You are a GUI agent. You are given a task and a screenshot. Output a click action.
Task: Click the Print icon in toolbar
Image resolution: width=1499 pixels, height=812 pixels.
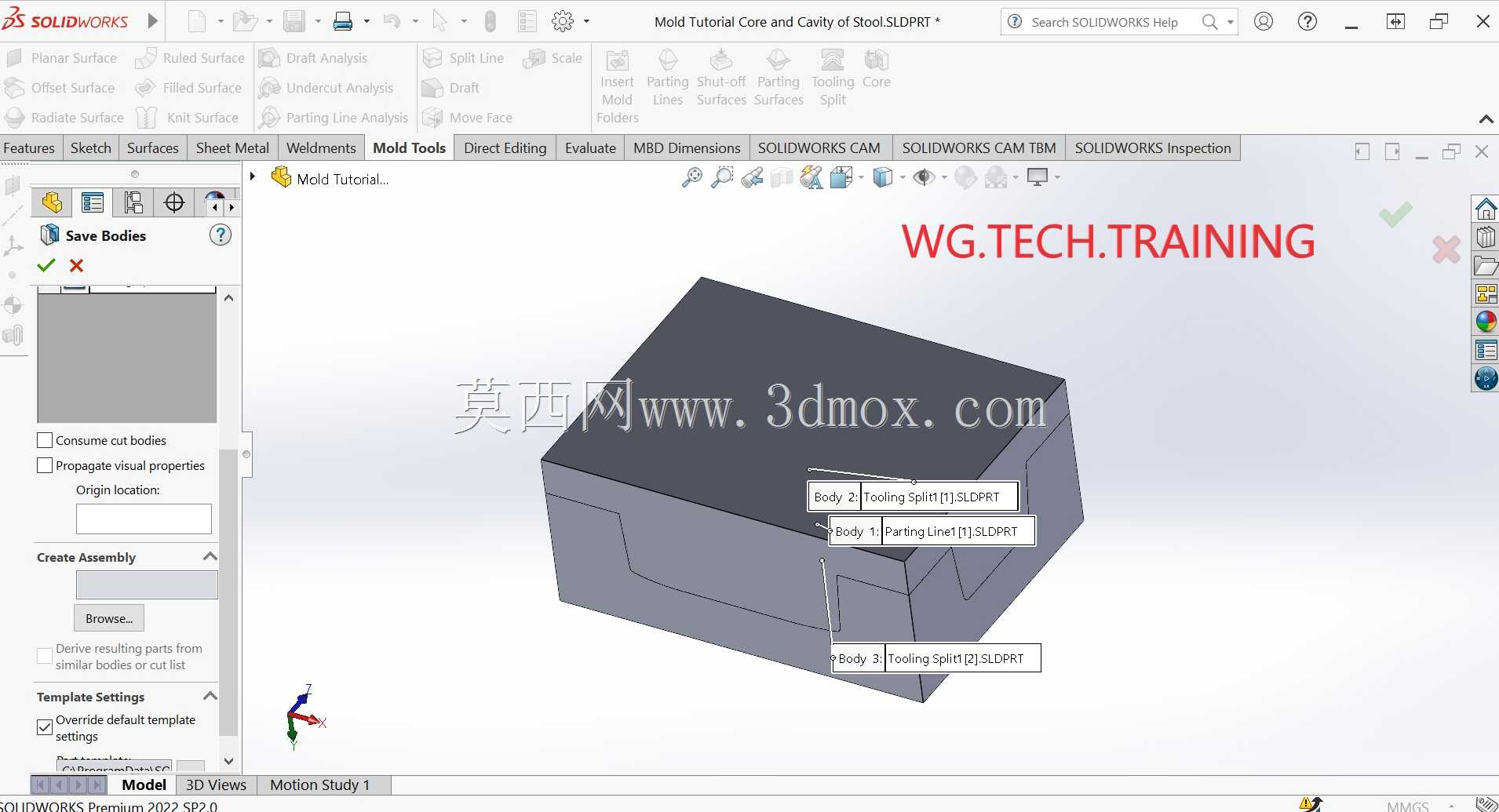point(343,21)
